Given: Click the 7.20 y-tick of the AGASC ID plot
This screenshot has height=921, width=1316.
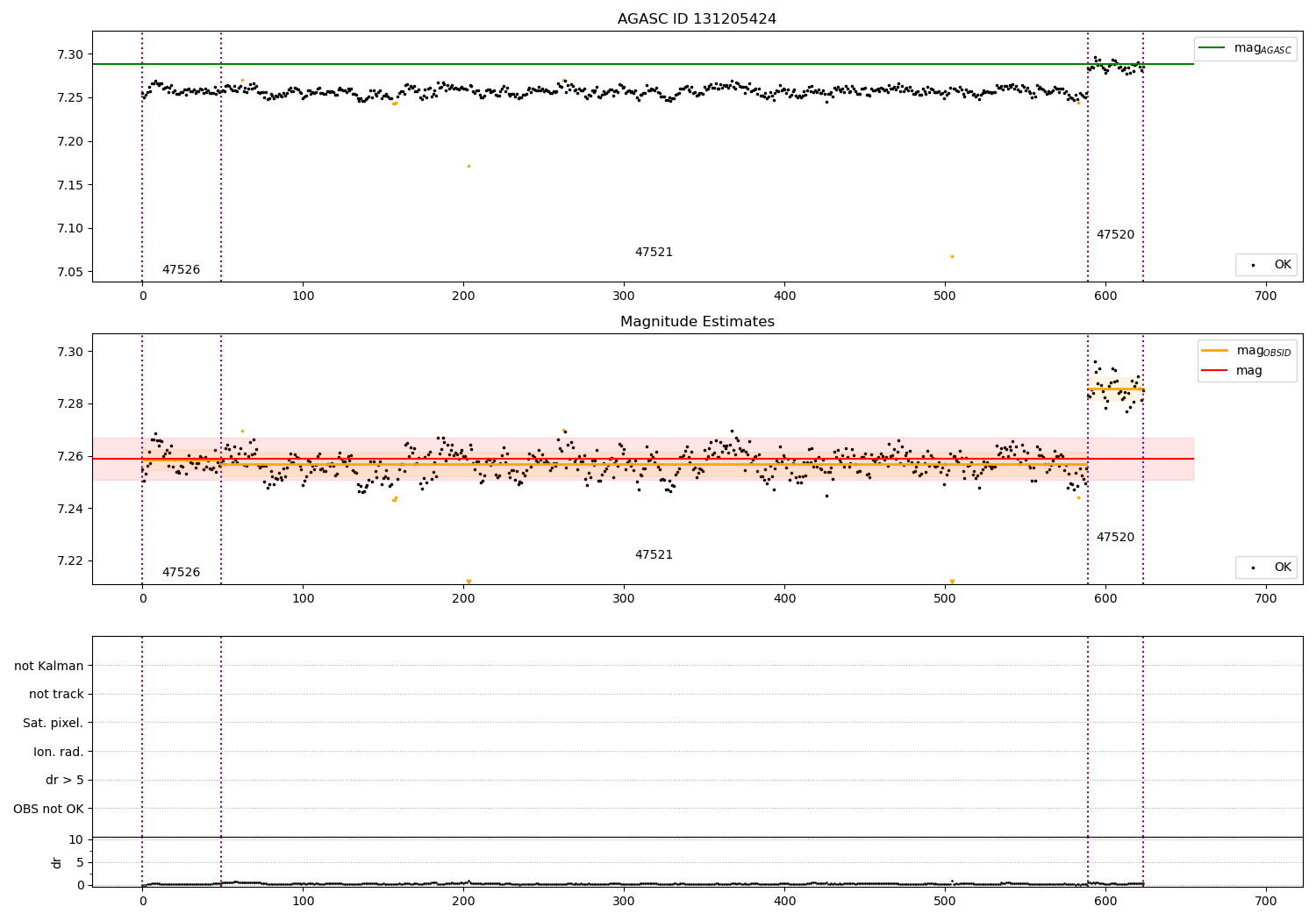Looking at the screenshot, I should (x=68, y=141).
